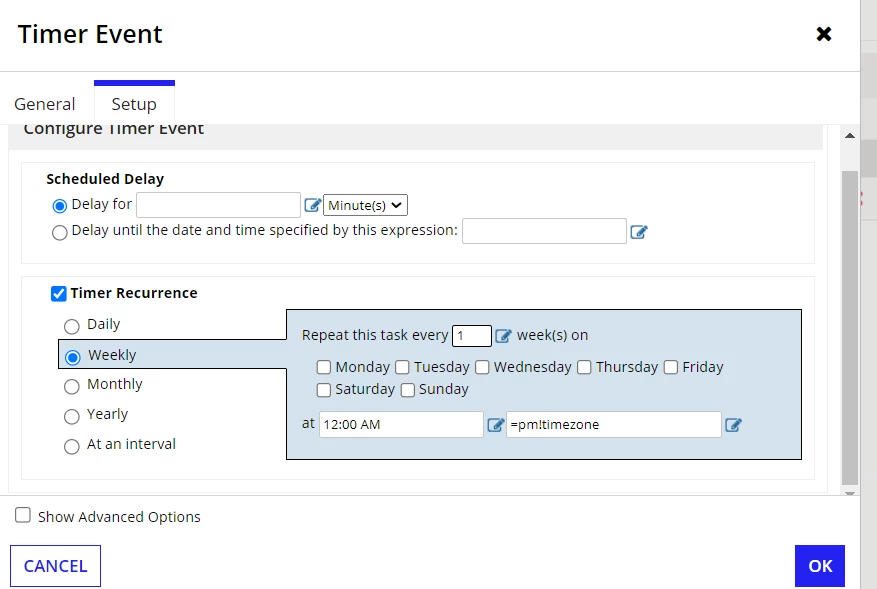This screenshot has width=877, height=589.
Task: Enable Show Advanced Options
Action: (23, 515)
